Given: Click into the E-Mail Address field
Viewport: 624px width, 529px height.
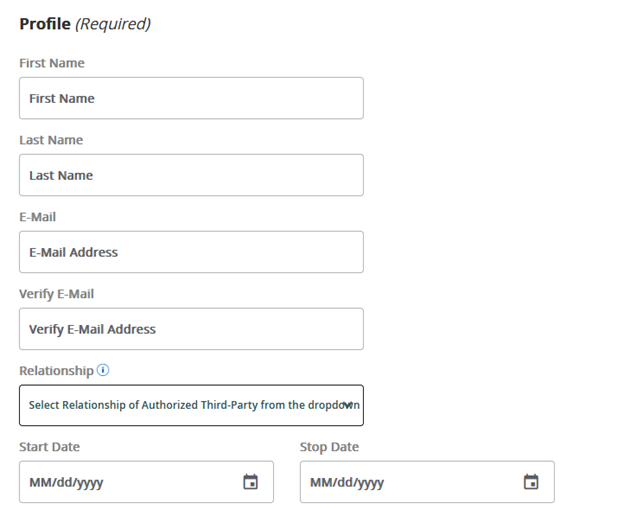Looking at the screenshot, I should [x=191, y=252].
